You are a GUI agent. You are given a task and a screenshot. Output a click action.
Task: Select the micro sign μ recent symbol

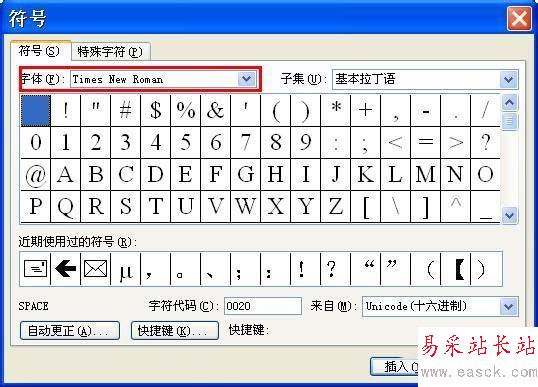126,269
